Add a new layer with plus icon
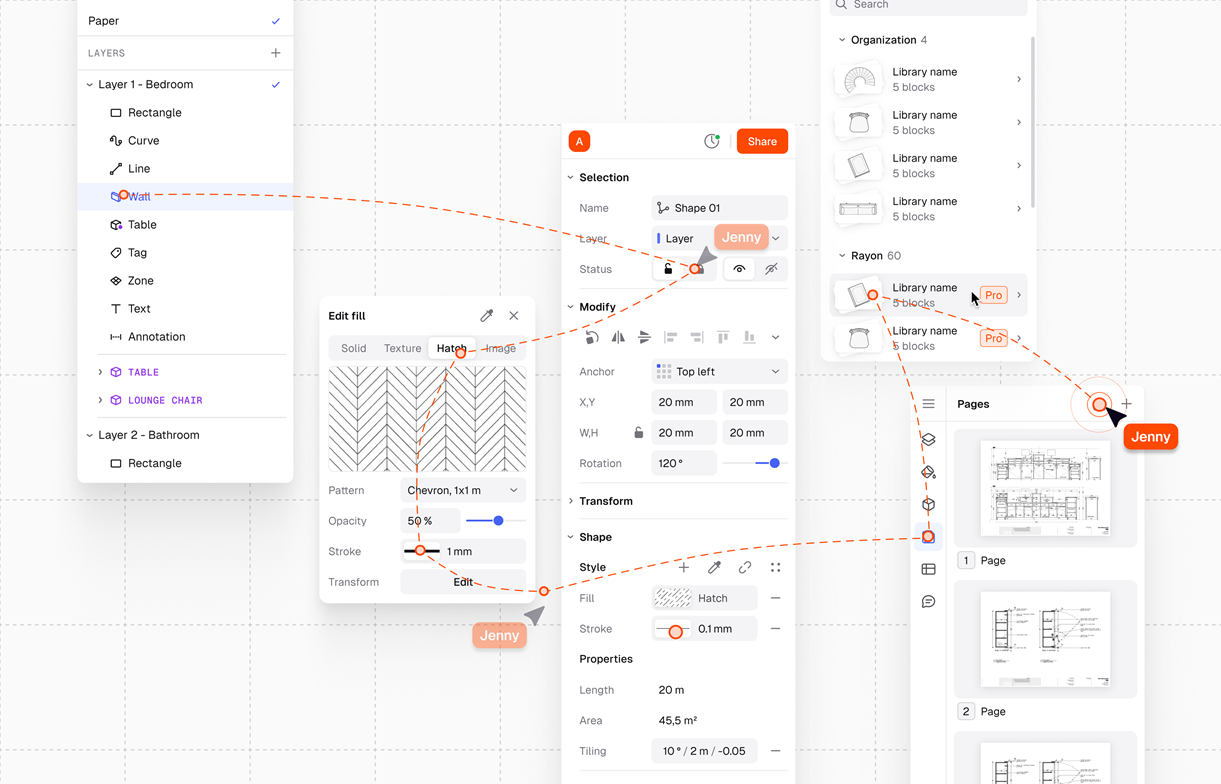 [276, 53]
